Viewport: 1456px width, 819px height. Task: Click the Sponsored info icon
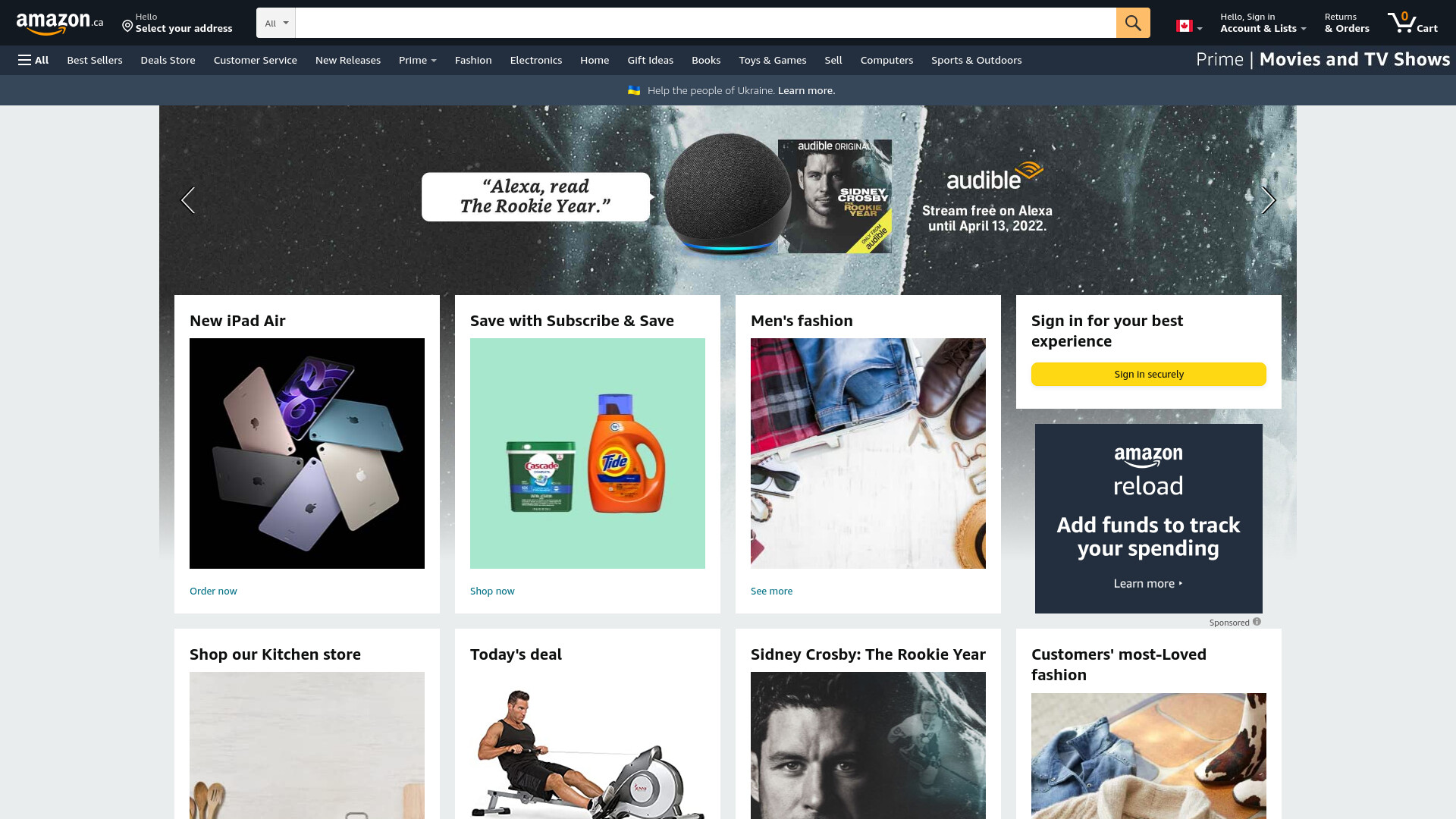pos(1257,622)
